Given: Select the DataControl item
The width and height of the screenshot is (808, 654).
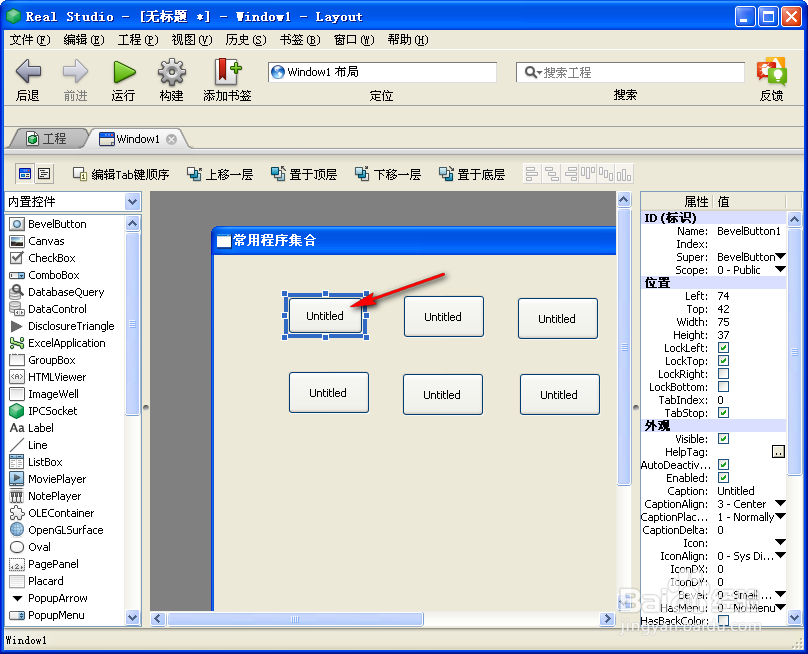Looking at the screenshot, I should coord(57,309).
